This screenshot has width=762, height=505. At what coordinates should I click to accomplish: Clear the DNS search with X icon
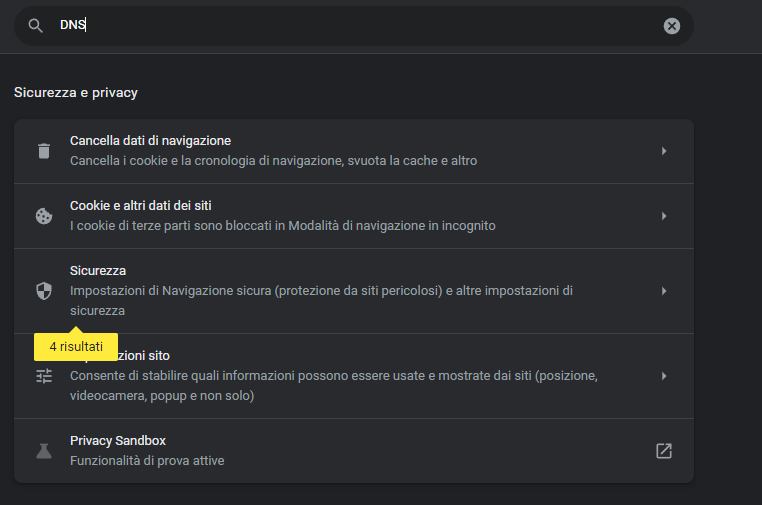[x=672, y=26]
